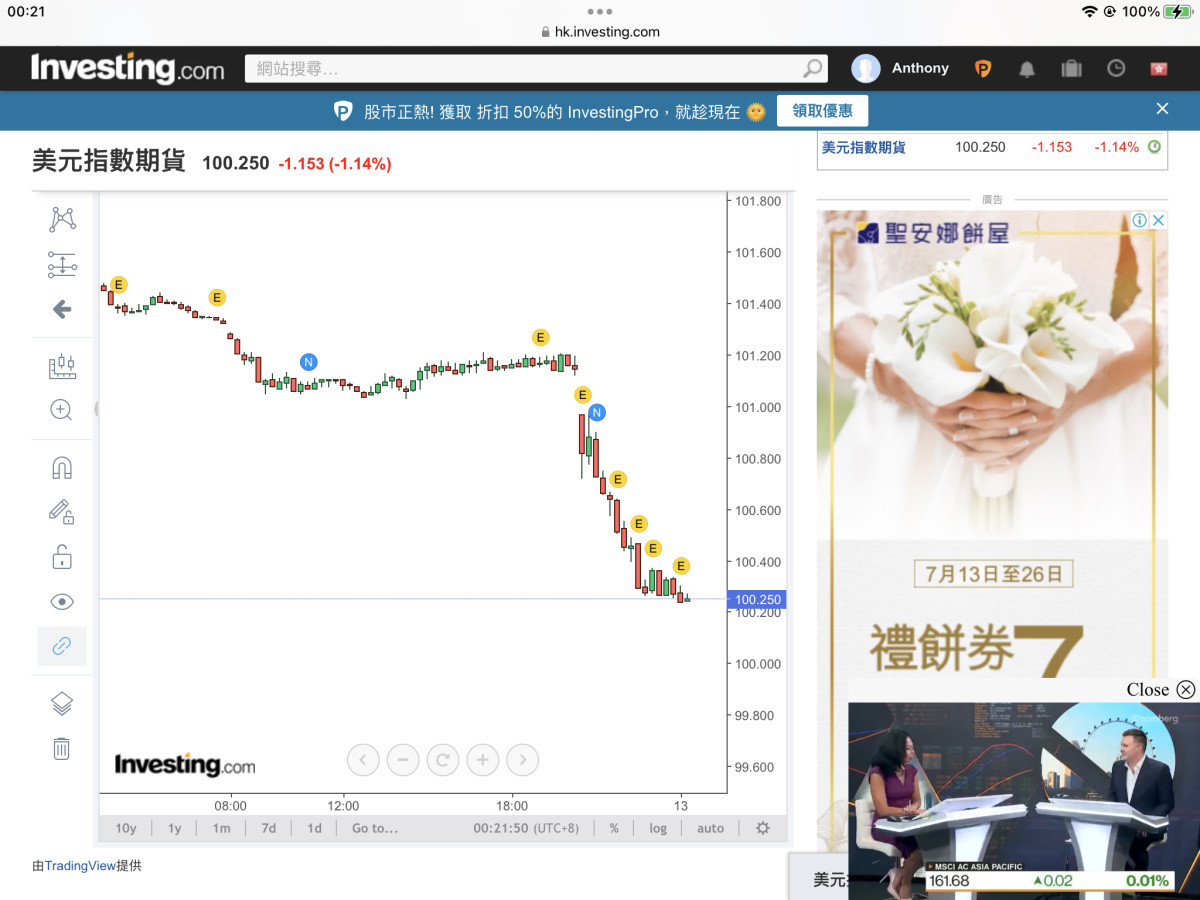Click the Bloomberg video thumbnail
Screen dimensions: 1200x900
[x=1023, y=800]
